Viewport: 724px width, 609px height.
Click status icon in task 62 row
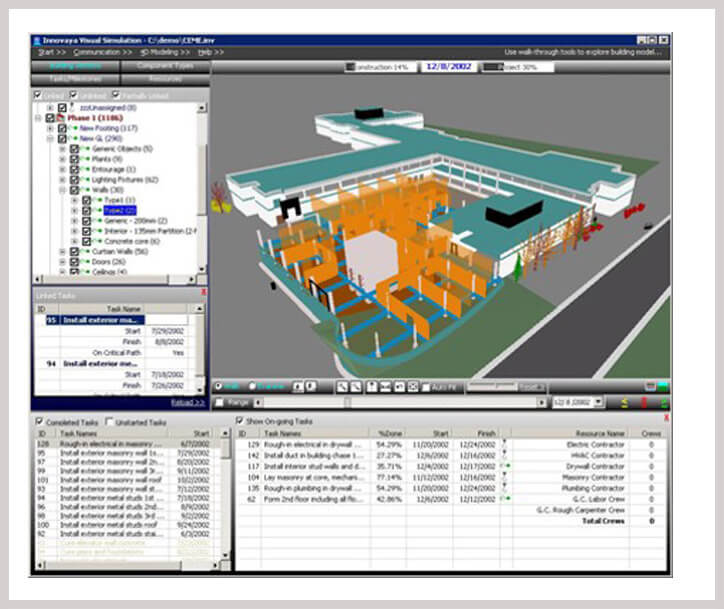click(x=505, y=499)
